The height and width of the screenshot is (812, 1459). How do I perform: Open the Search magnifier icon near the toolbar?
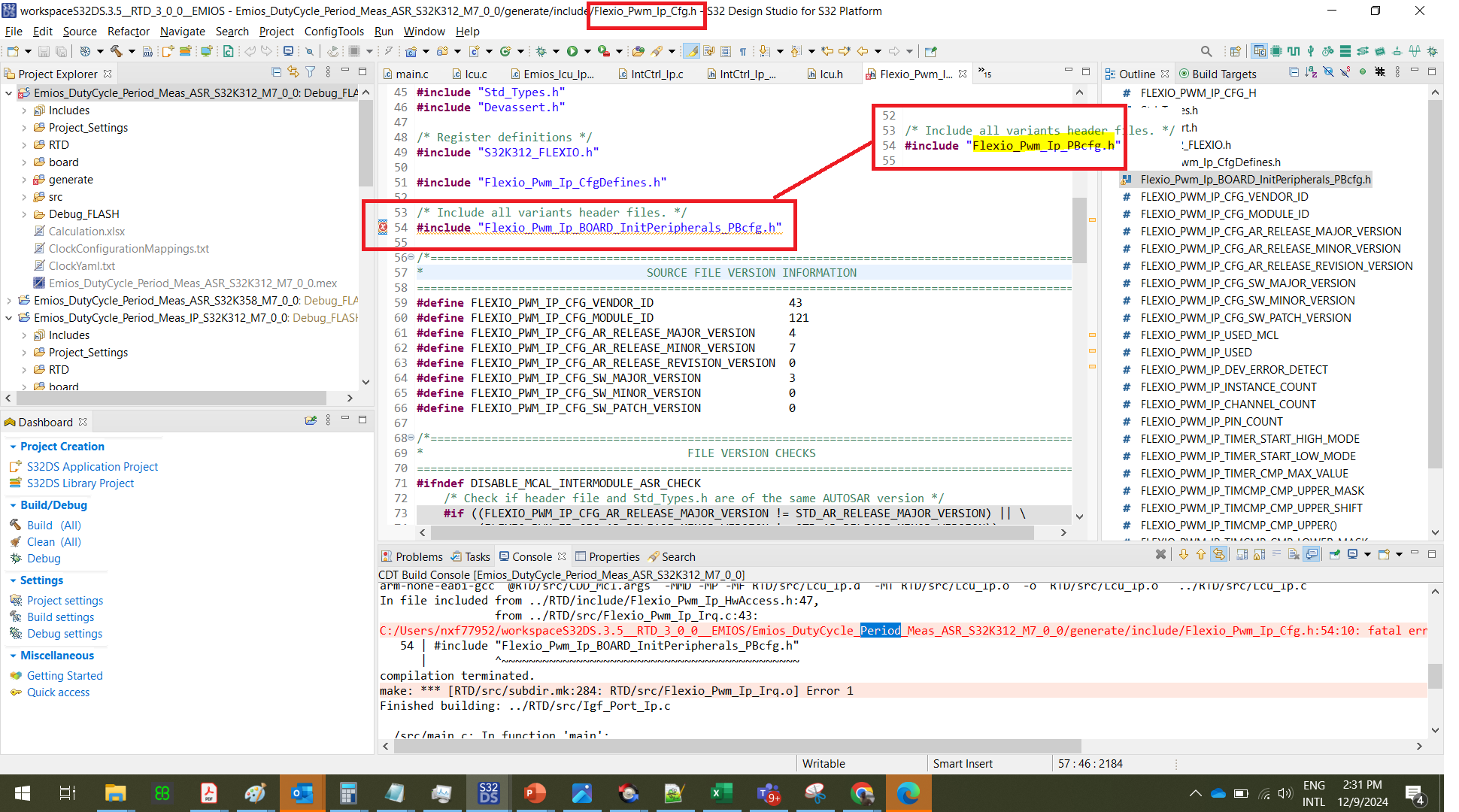(1206, 50)
